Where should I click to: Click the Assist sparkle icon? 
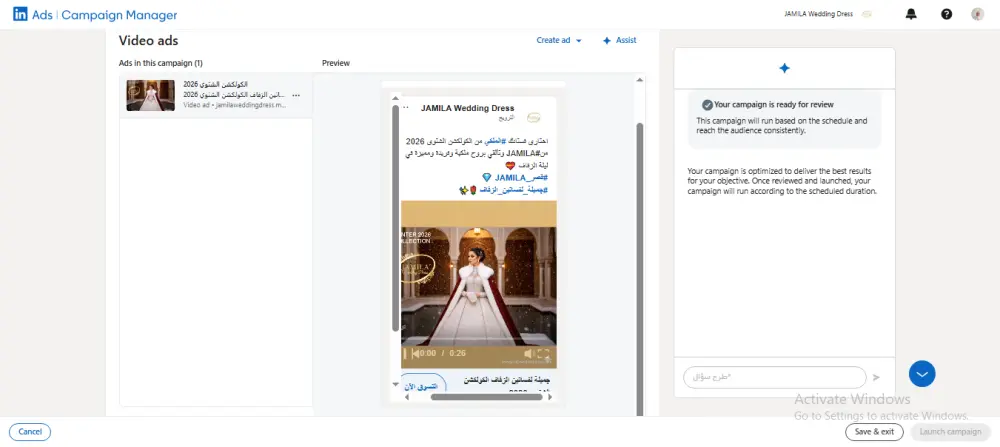point(607,40)
